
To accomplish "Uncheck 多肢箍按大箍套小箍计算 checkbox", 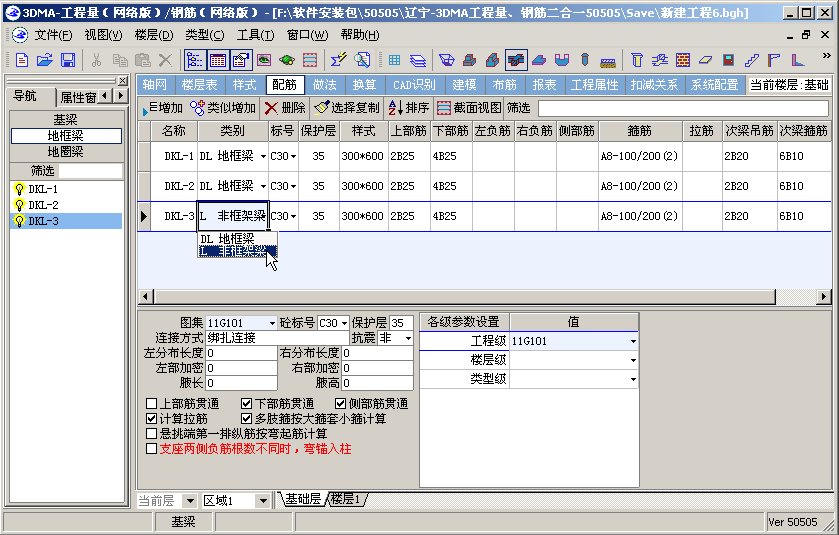I will click(x=247, y=418).
